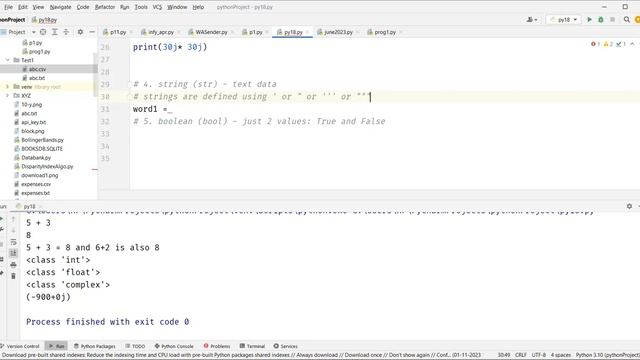Image resolution: width=640 pixels, height=360 pixels.
Task: Open Version Control tool window
Action: tap(20, 346)
